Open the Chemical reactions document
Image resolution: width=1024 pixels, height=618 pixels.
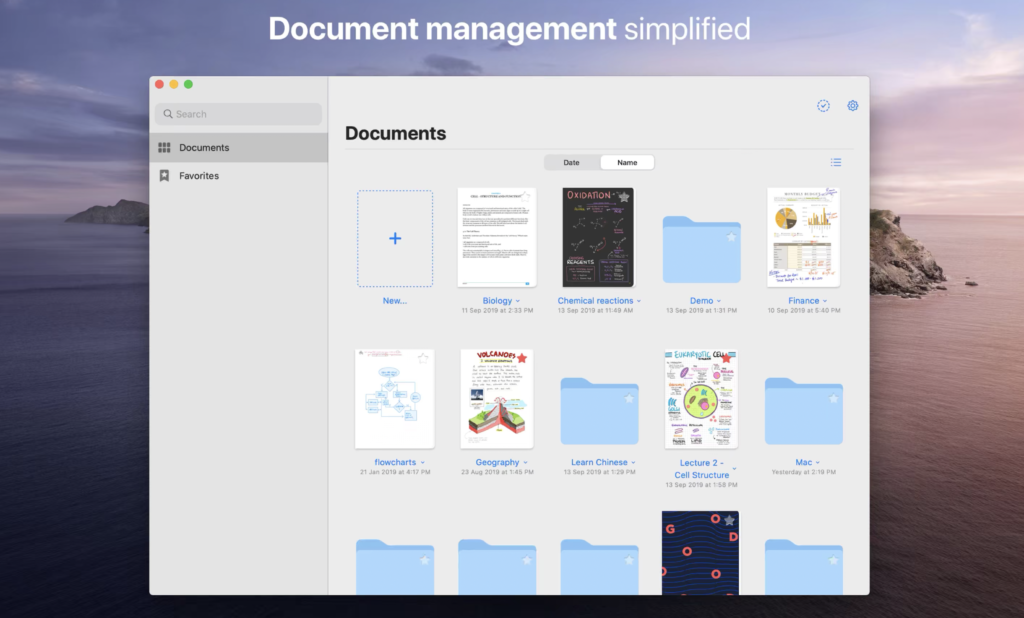tap(597, 237)
